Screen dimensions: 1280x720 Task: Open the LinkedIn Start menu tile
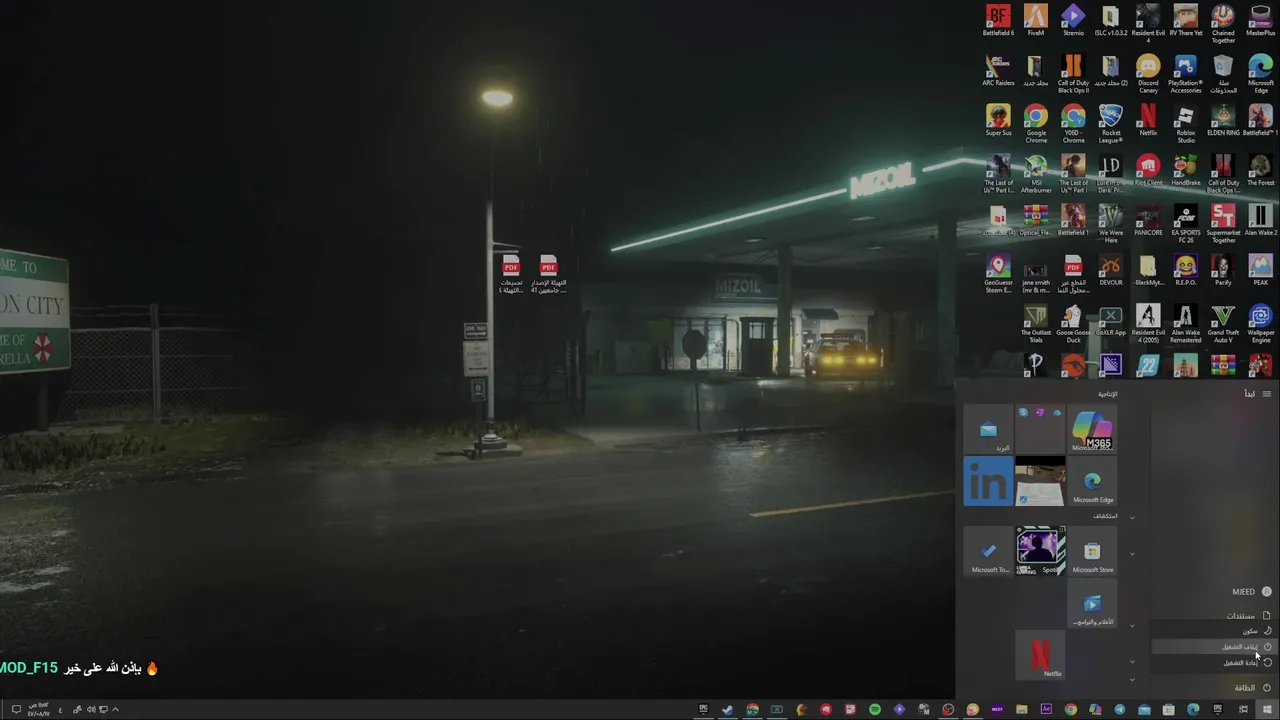tap(988, 481)
